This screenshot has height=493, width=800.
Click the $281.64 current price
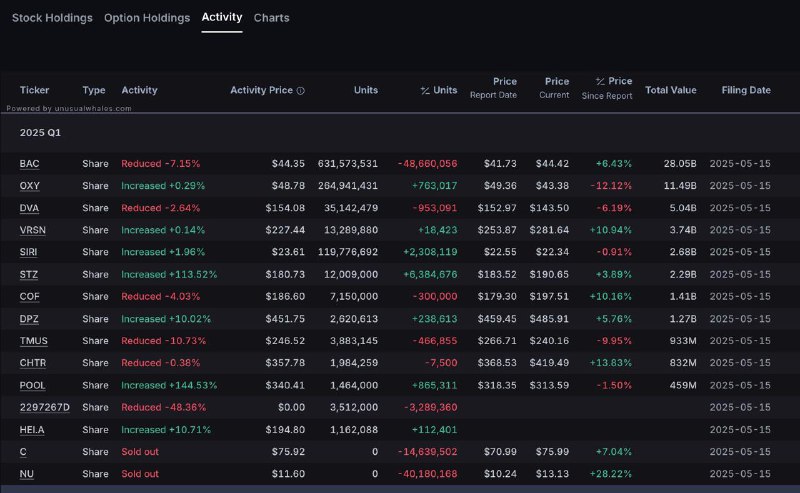(x=549, y=230)
